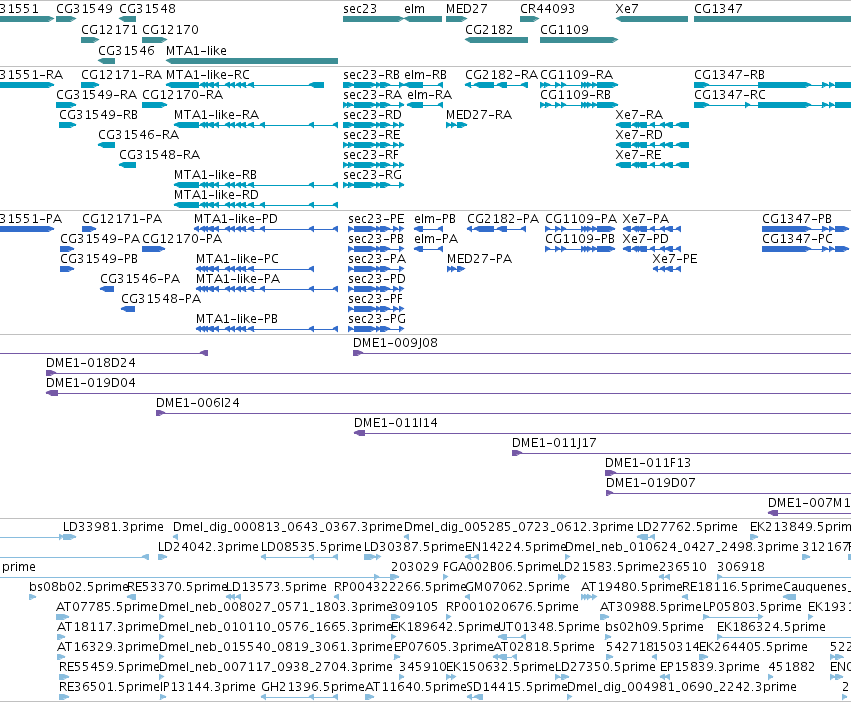Click BAC clone DME1-019D07
The height and width of the screenshot is (702, 851).
pyautogui.click(x=728, y=493)
